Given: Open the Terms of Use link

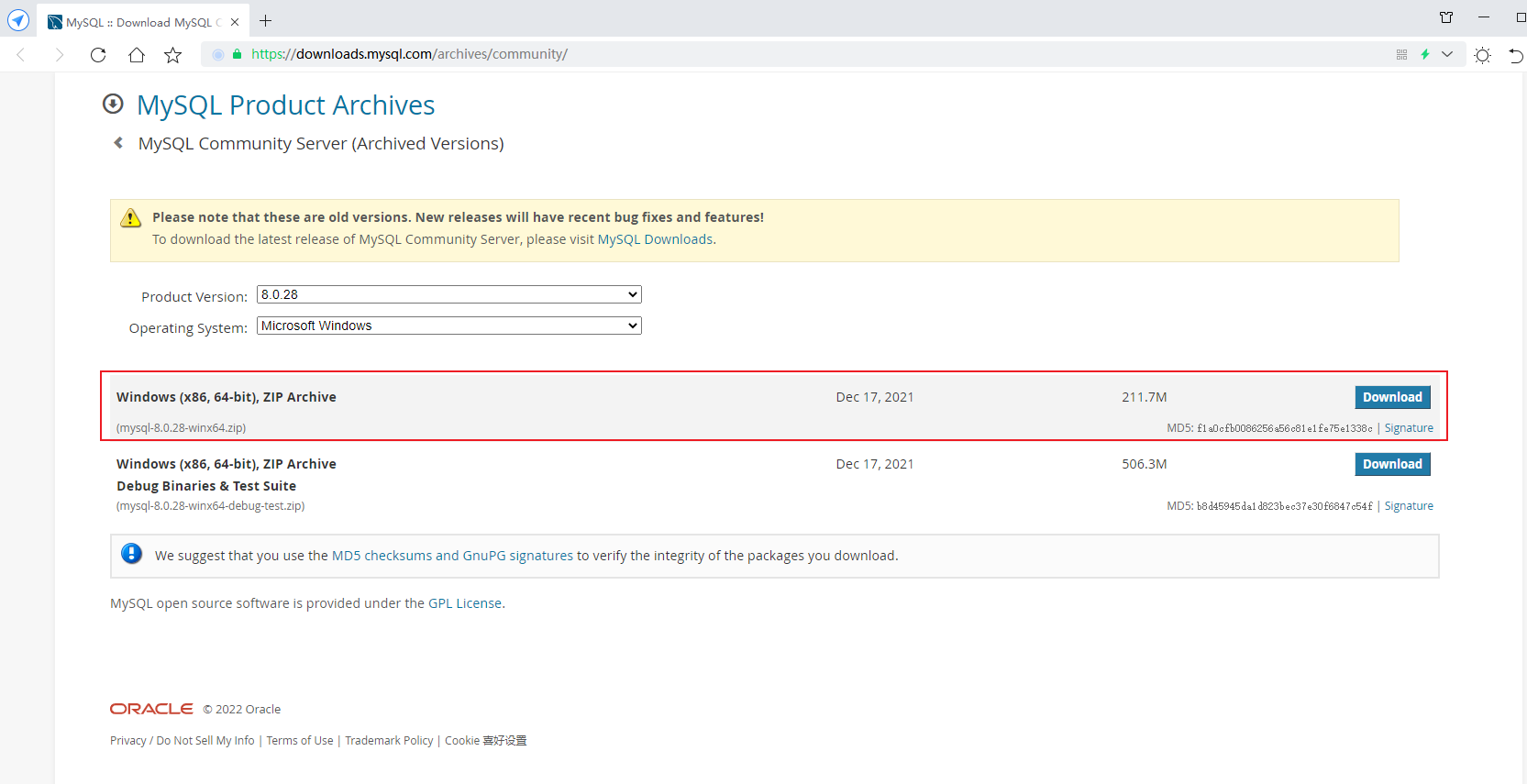Looking at the screenshot, I should point(300,741).
